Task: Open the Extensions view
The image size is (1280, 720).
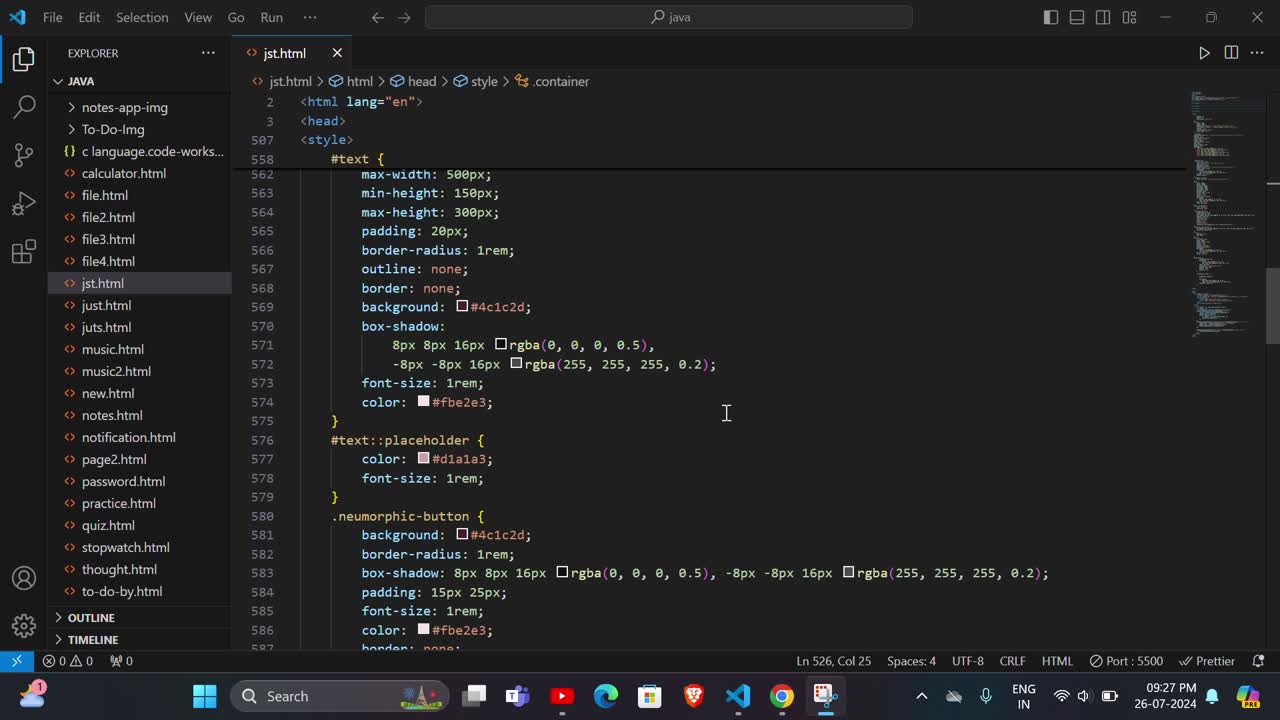Action: (24, 252)
